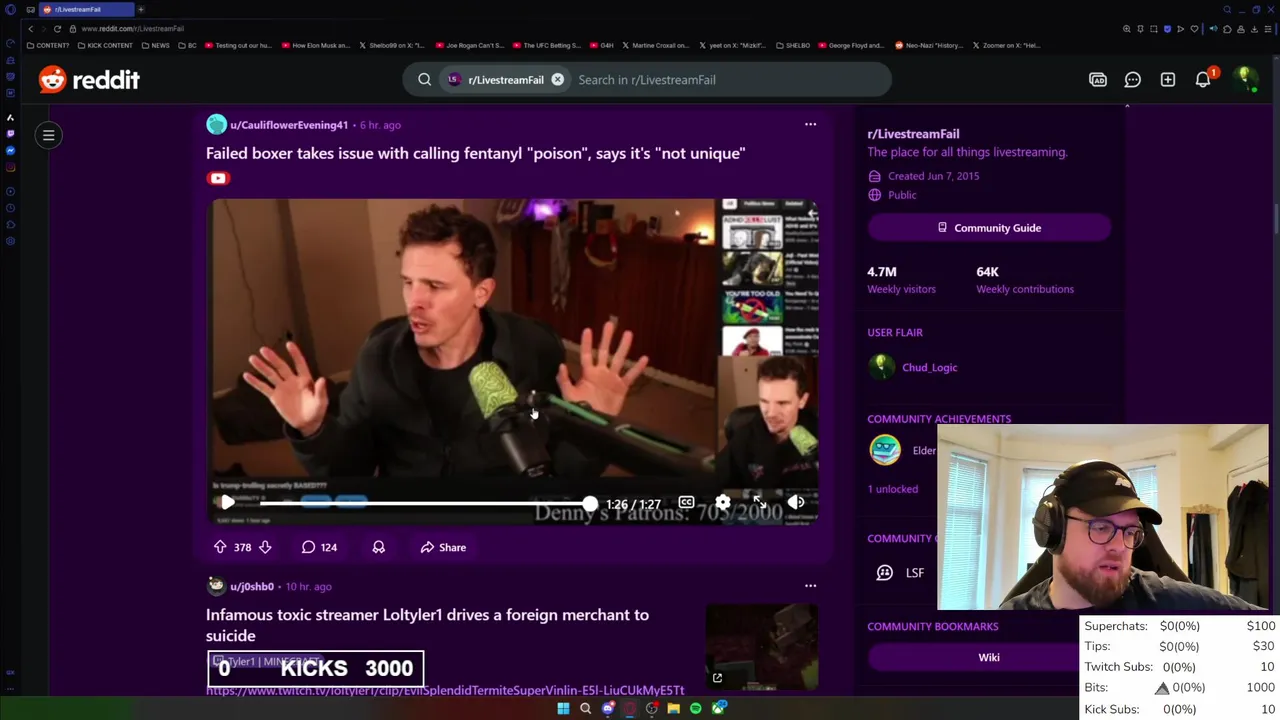Click the www.reddit.com address bar
The height and width of the screenshot is (720, 1280).
(133, 28)
